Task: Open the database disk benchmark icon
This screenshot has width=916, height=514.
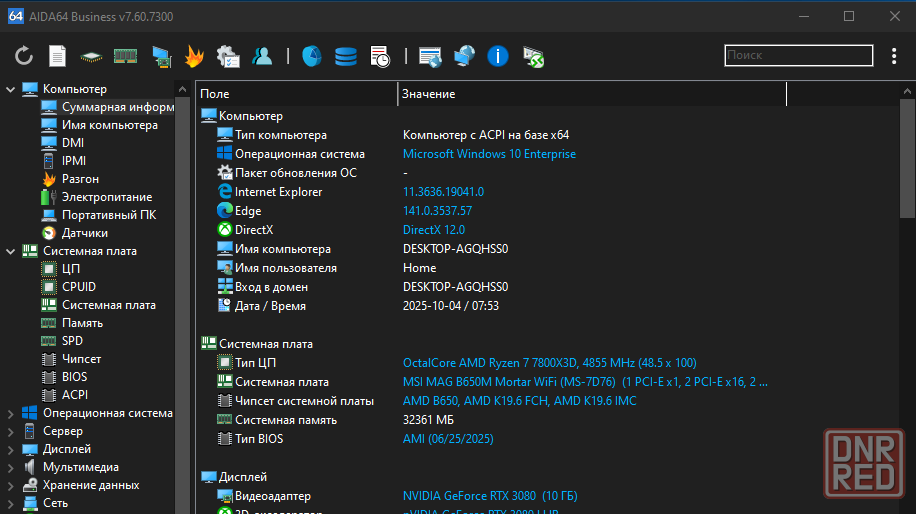Action: [x=345, y=56]
